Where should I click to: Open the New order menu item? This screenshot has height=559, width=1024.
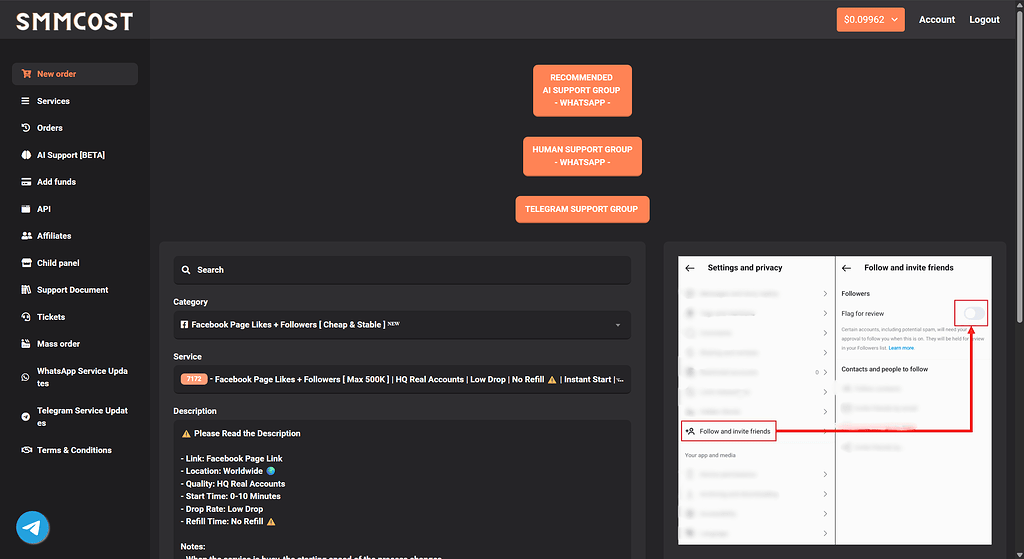coord(75,74)
